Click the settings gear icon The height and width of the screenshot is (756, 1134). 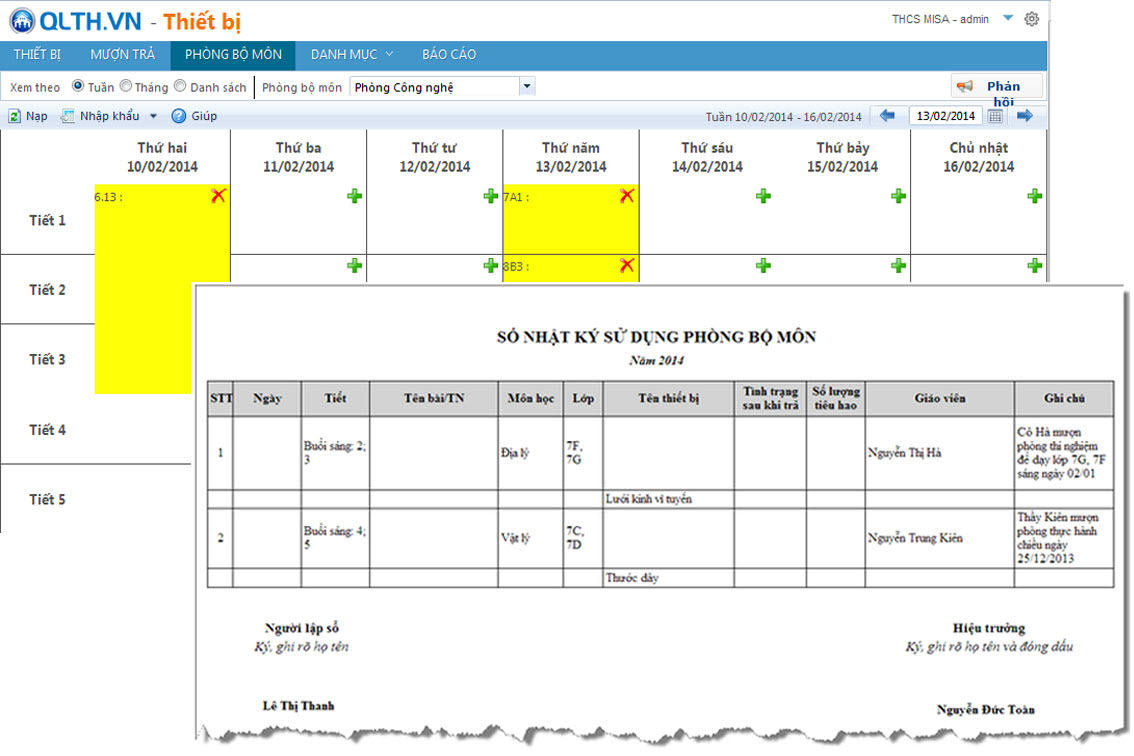[1032, 19]
